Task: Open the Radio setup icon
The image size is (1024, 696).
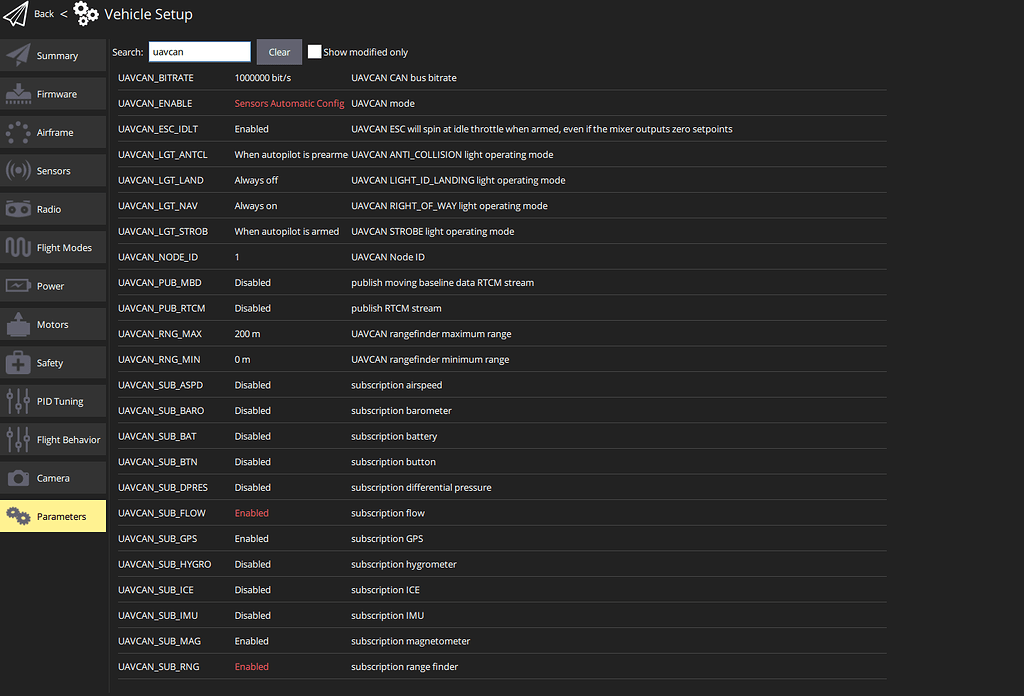Action: click(22, 208)
